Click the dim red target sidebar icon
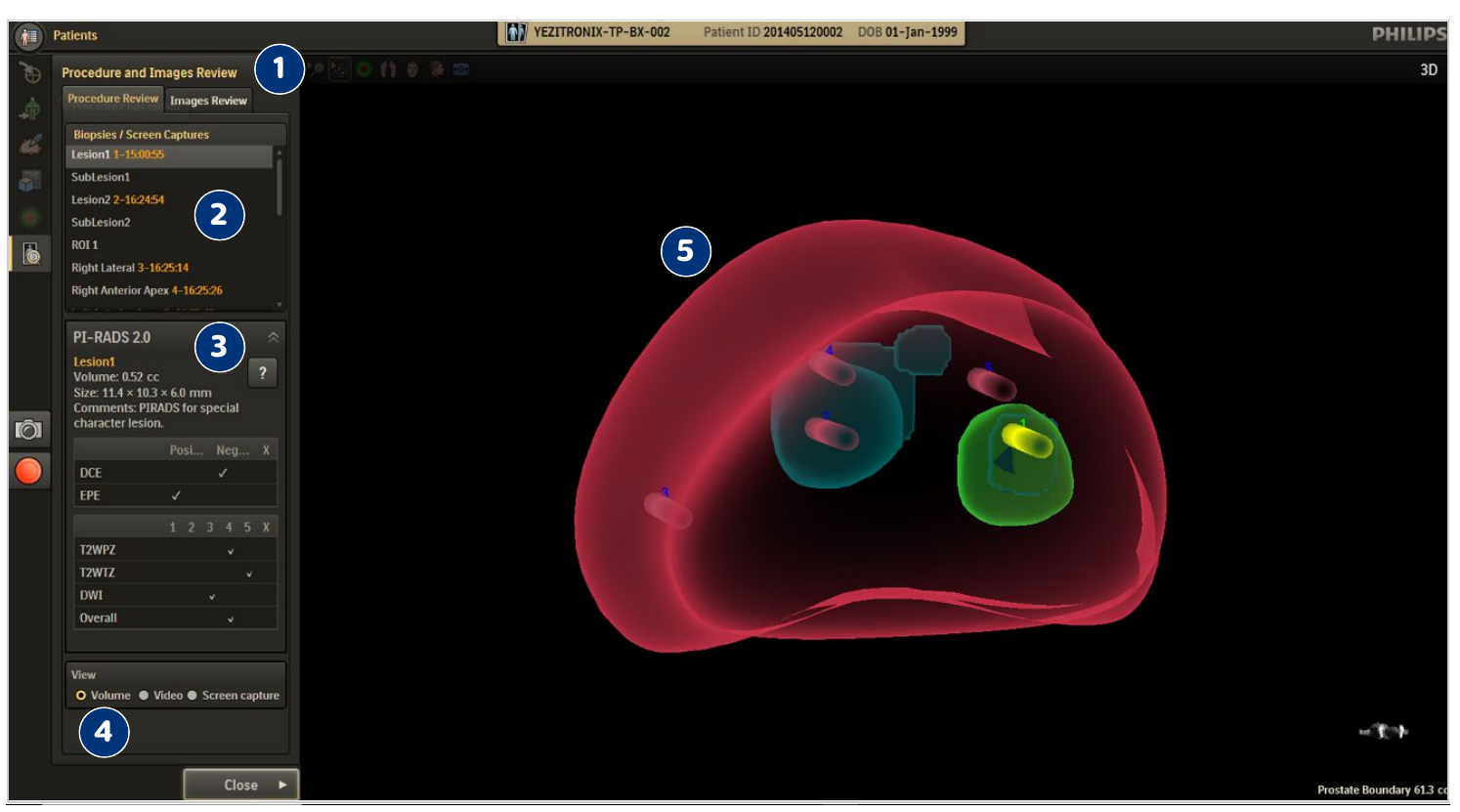 click(x=30, y=217)
